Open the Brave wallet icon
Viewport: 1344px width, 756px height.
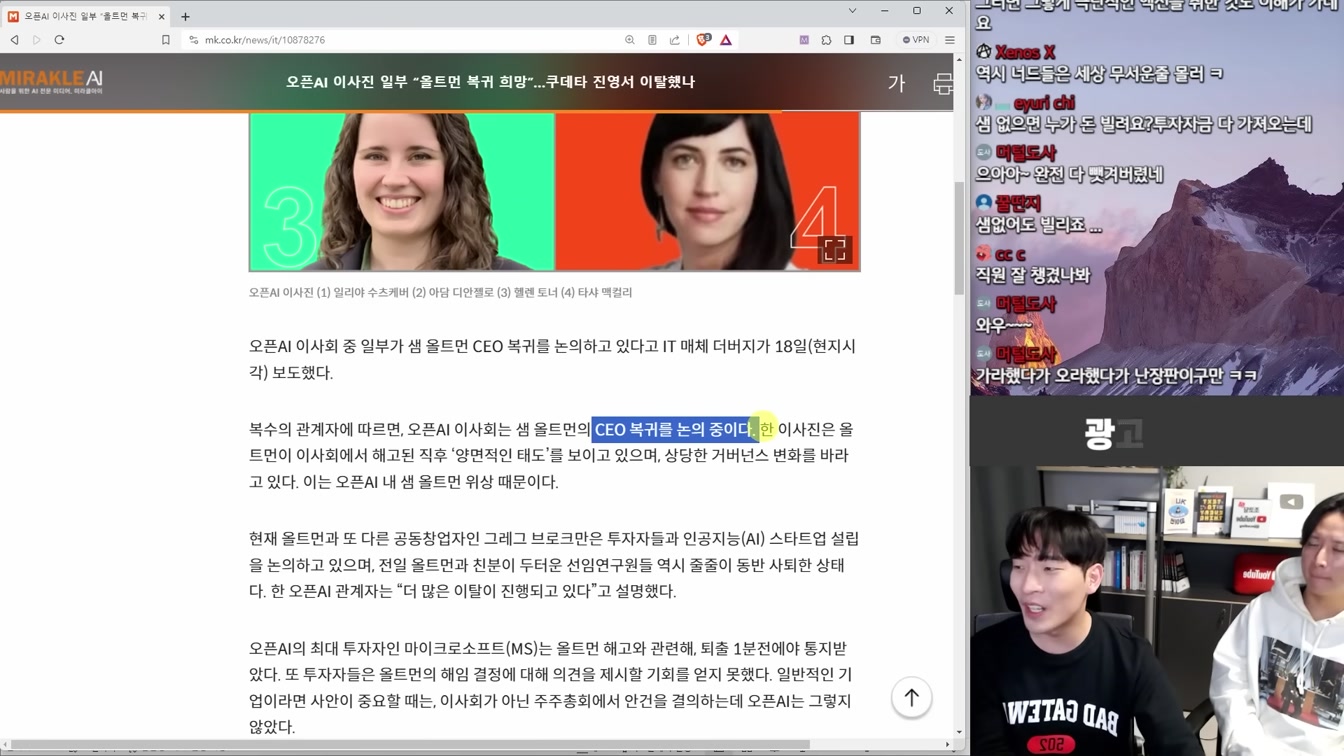pyautogui.click(x=875, y=40)
